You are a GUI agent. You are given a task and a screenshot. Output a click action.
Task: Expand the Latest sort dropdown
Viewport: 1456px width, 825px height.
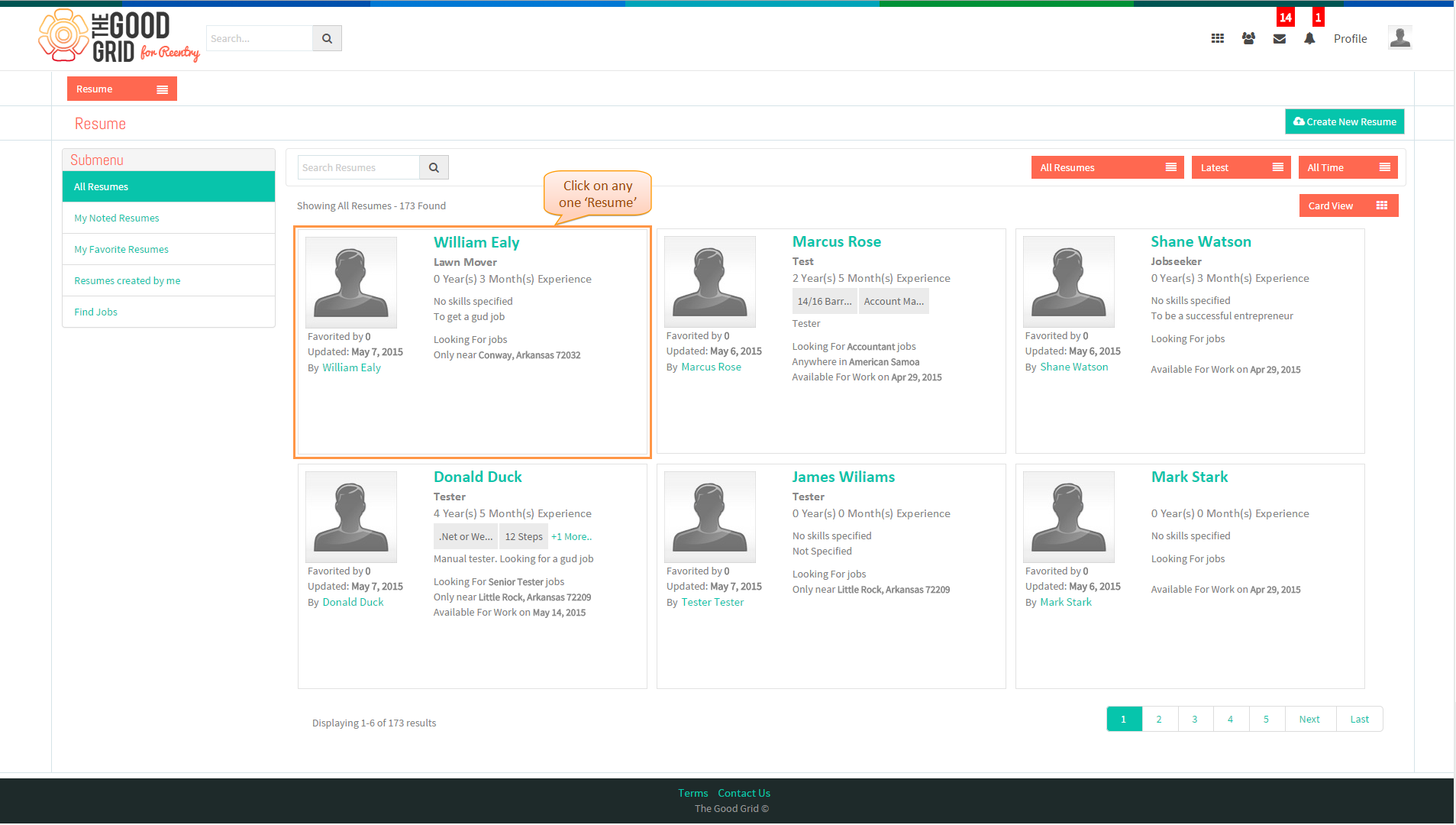point(1241,167)
